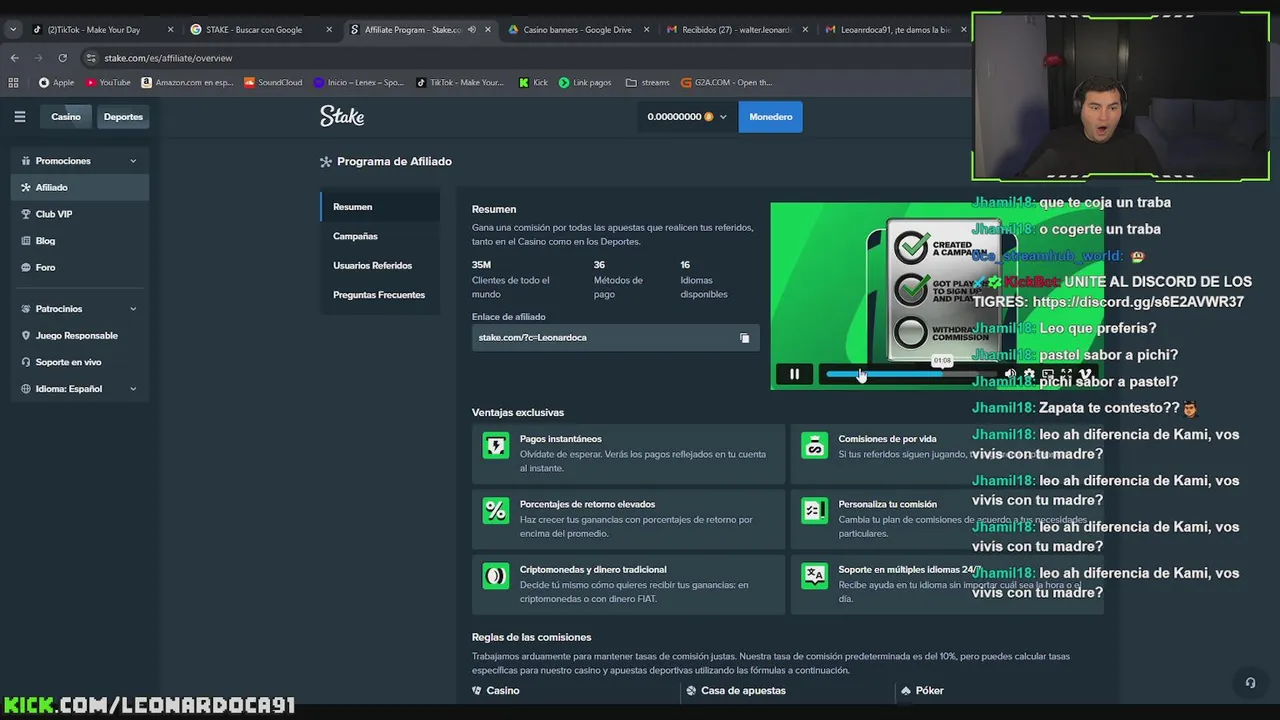Select the Deportes button in the header
Screen dimensions: 1280x720
click(x=123, y=117)
